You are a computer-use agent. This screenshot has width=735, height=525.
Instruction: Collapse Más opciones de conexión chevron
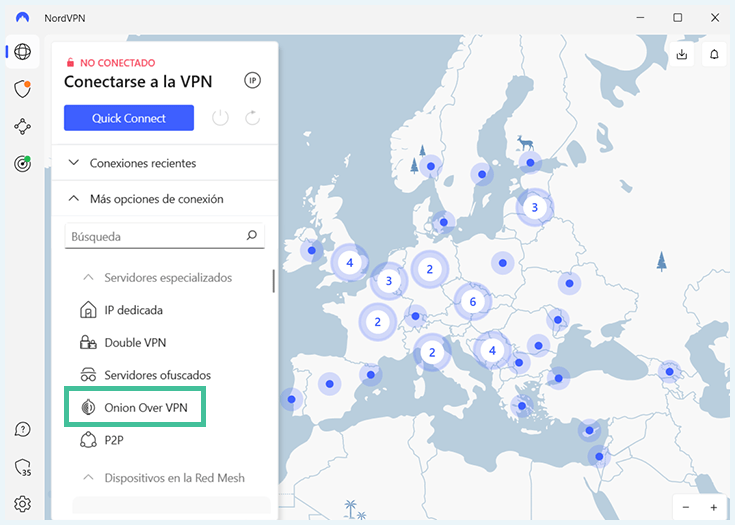tap(74, 198)
